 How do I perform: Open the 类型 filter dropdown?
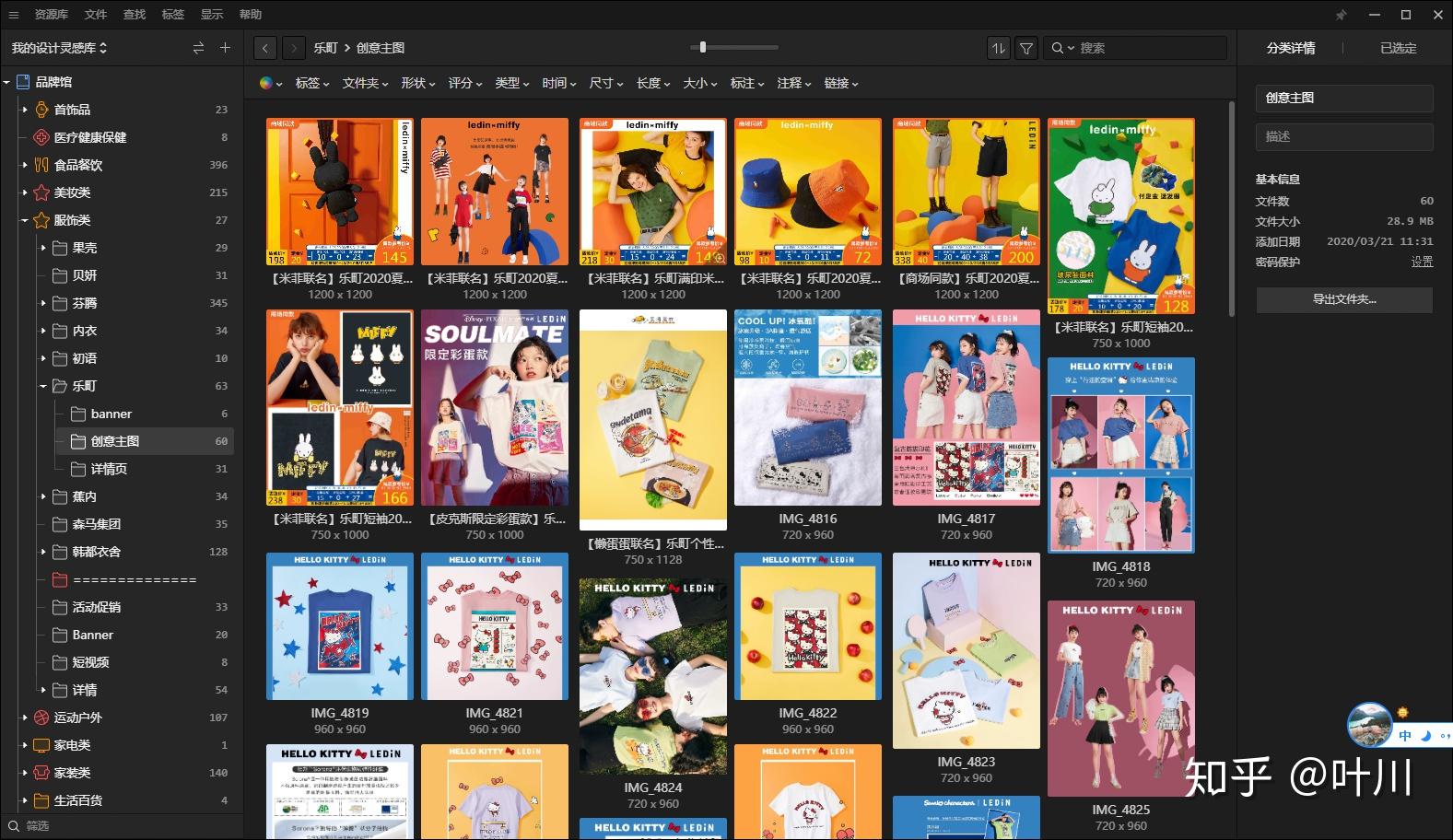click(512, 83)
